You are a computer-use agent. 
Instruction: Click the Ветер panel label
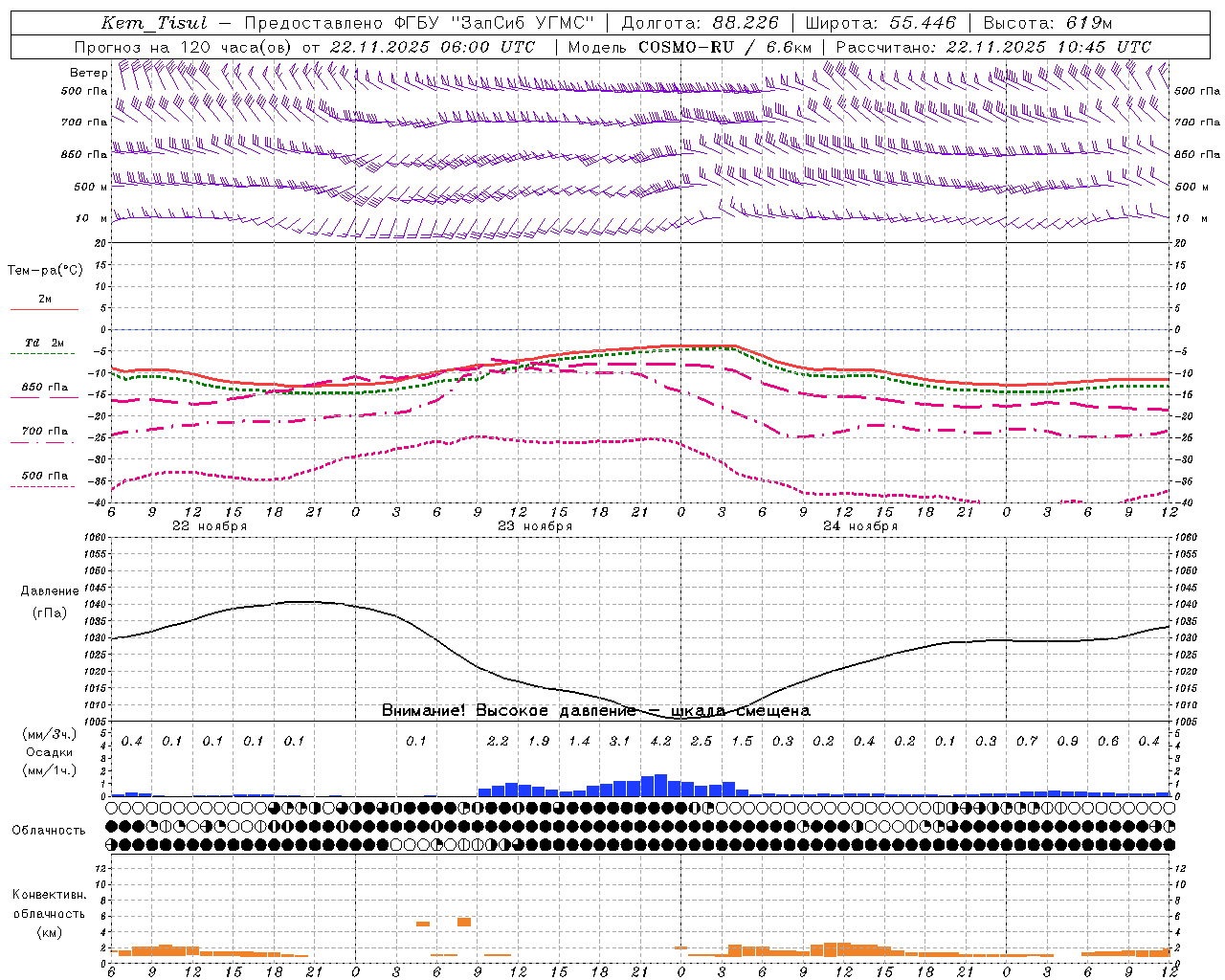click(x=89, y=73)
